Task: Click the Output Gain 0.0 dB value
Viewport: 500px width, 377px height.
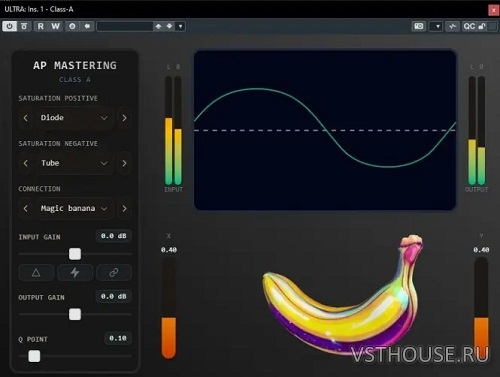Action: tap(114, 296)
